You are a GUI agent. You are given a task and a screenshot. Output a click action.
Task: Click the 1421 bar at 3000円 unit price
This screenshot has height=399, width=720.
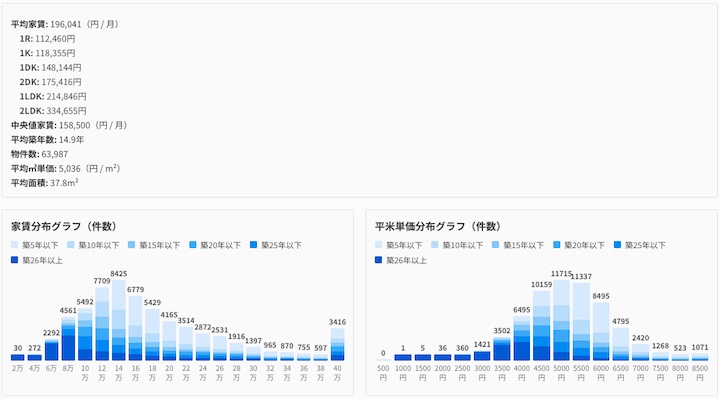482,356
